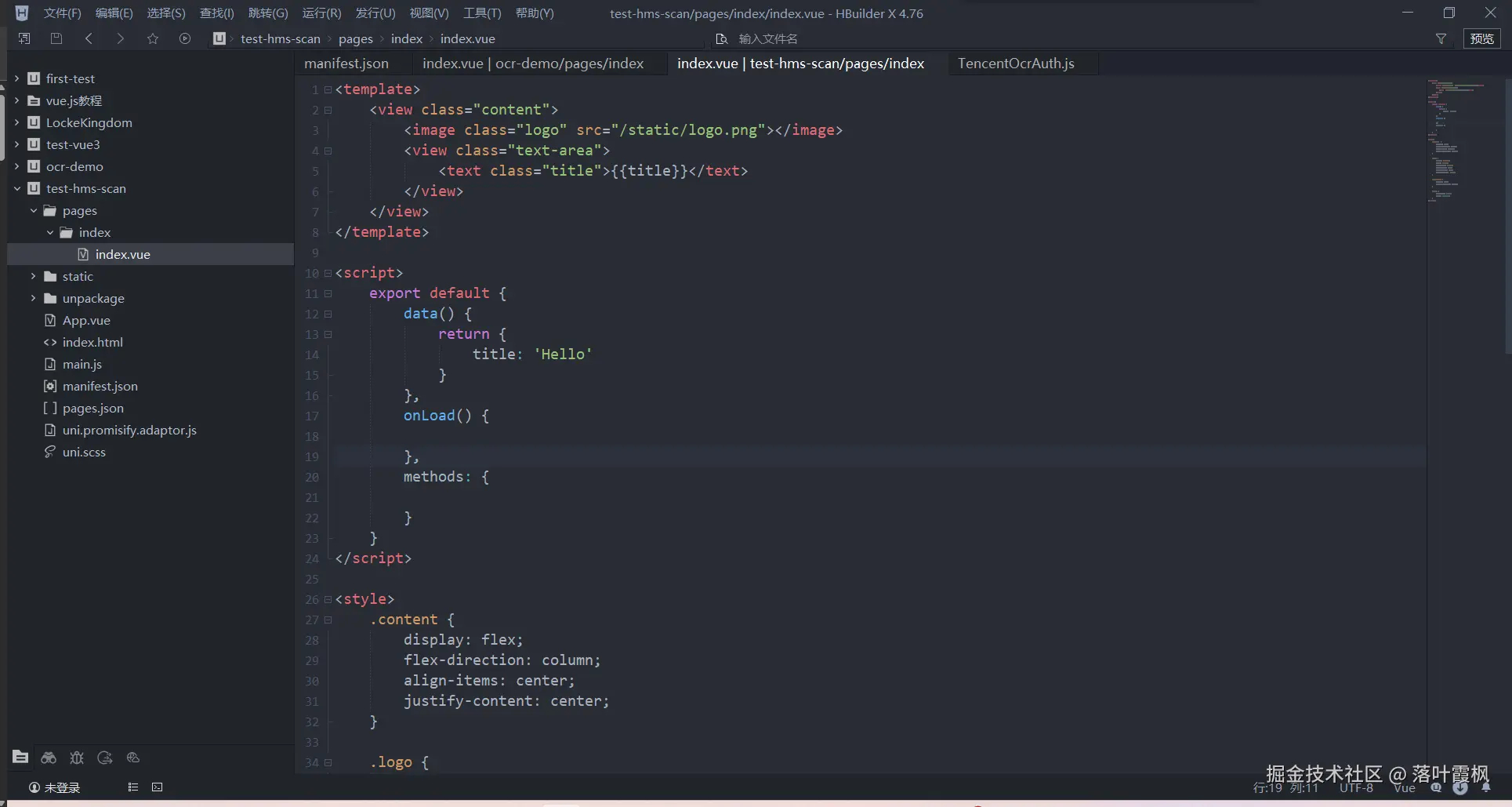Click the project icon in breadcrumb
The image size is (1512, 807).
pos(219,38)
